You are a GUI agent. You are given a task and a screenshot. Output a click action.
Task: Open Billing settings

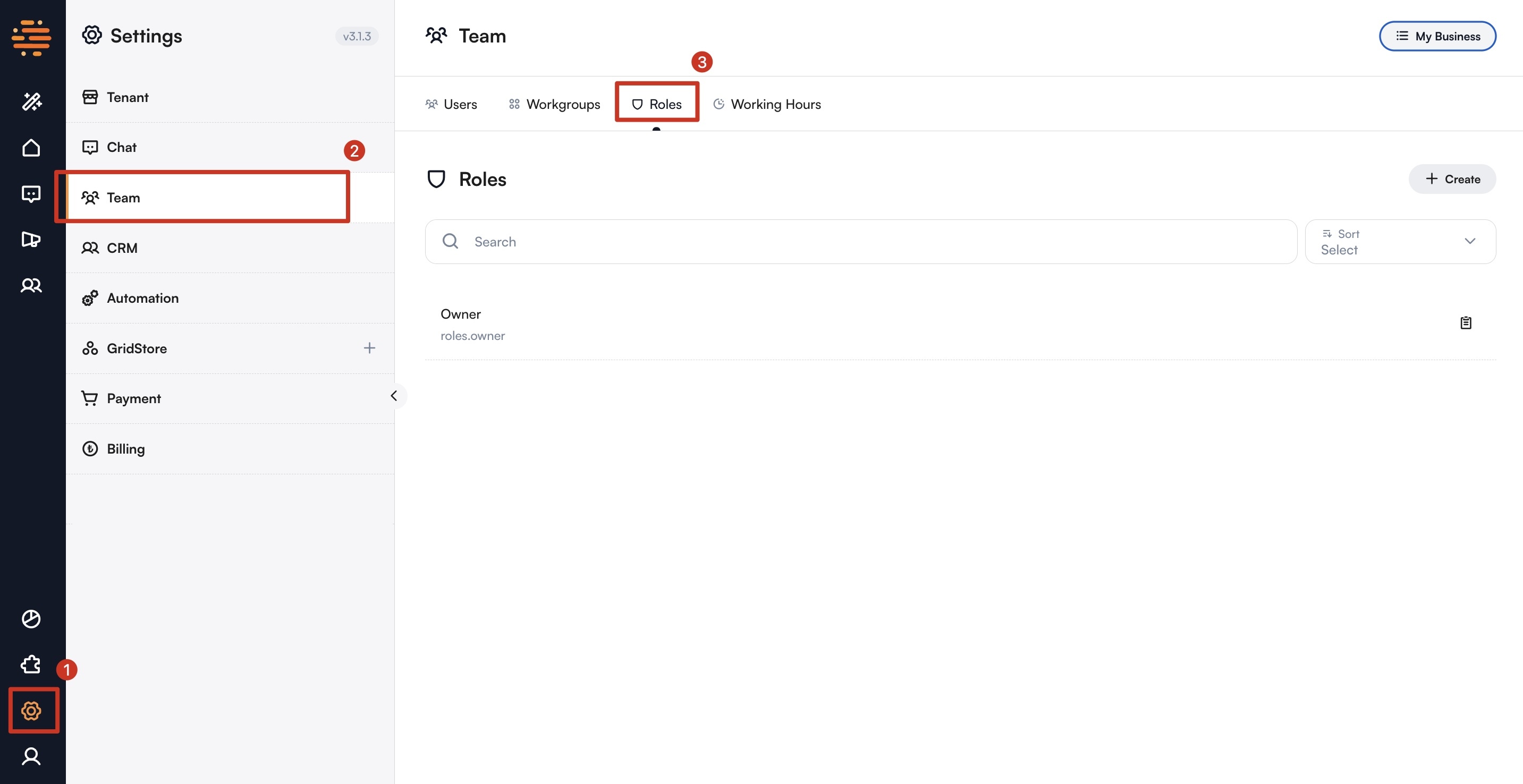point(125,448)
